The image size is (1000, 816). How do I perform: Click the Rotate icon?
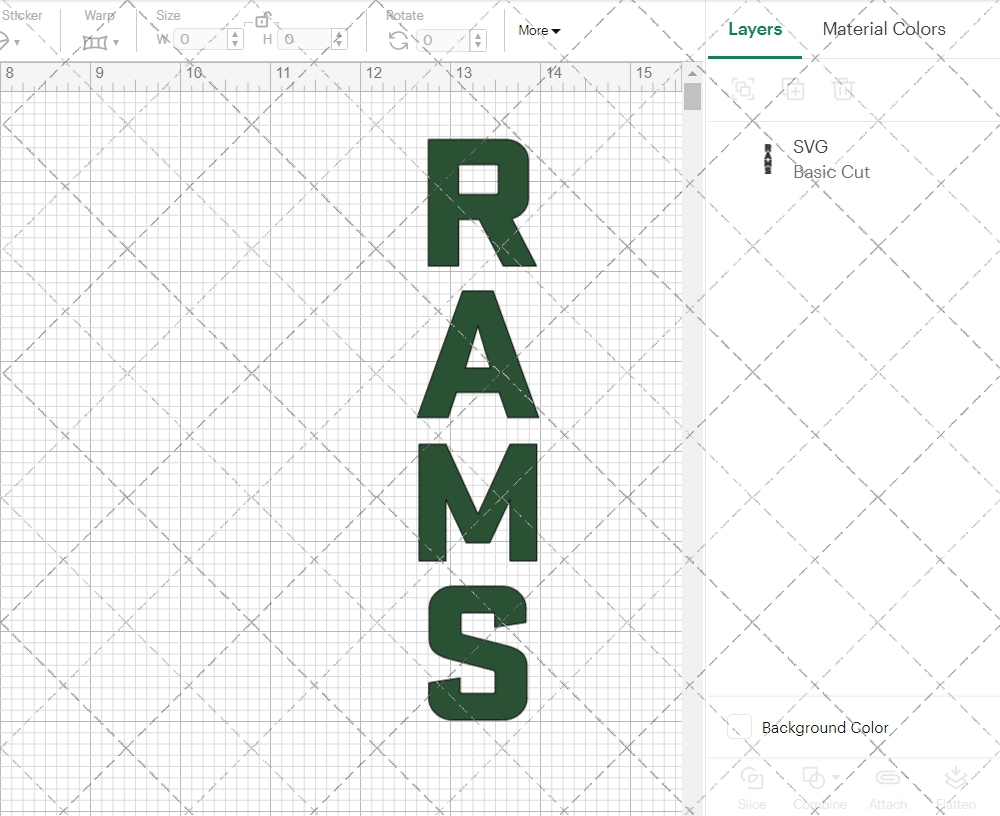[x=399, y=40]
